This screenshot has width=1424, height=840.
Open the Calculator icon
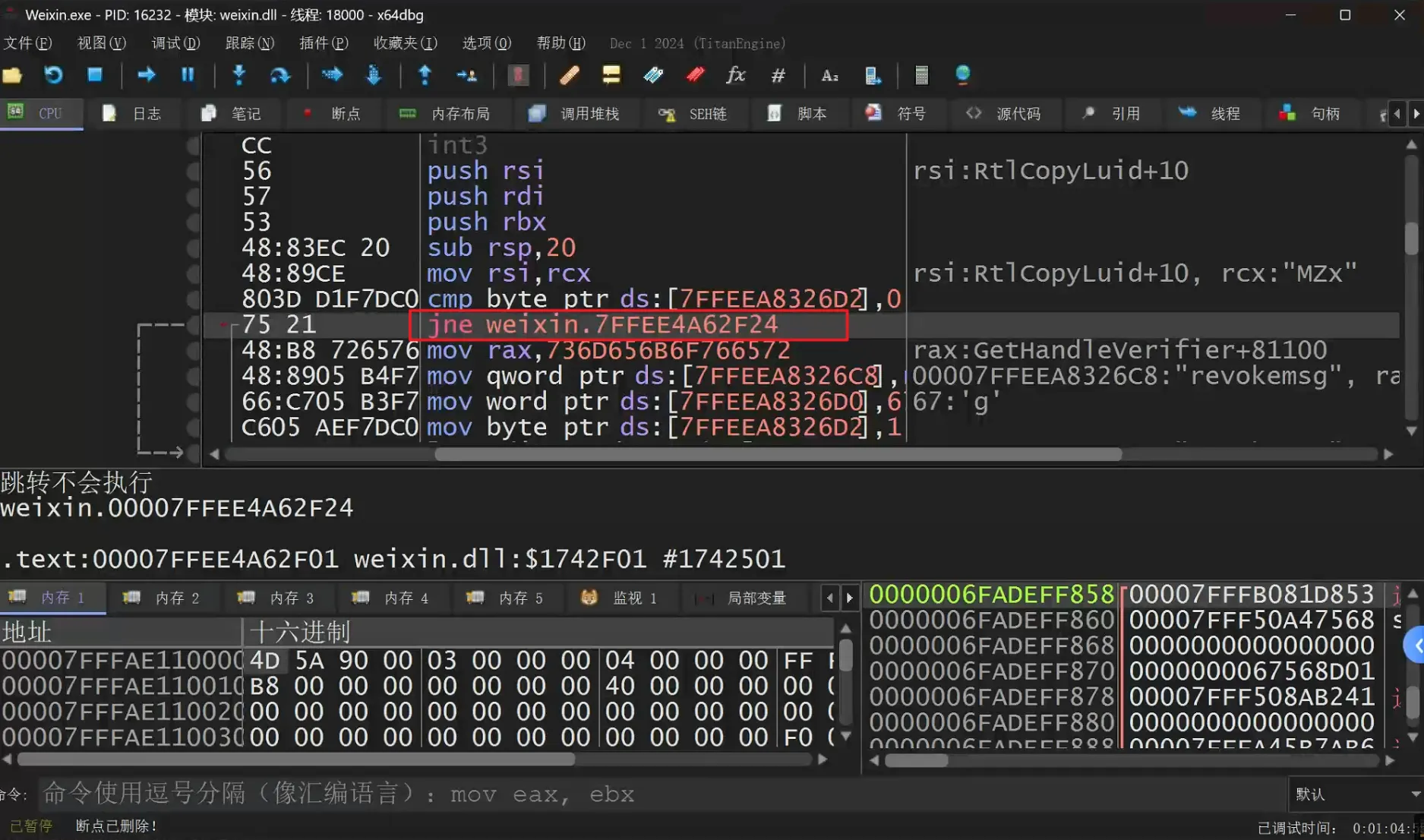[x=921, y=74]
